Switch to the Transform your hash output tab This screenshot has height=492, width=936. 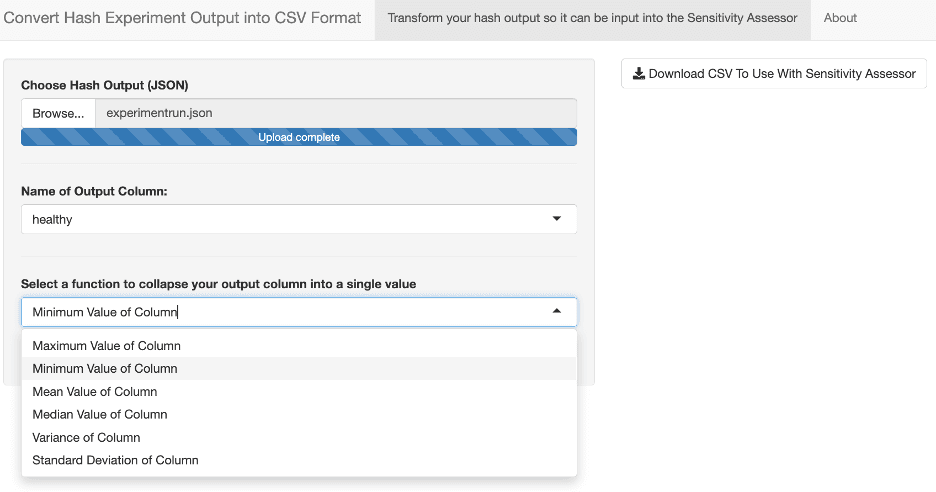[592, 18]
